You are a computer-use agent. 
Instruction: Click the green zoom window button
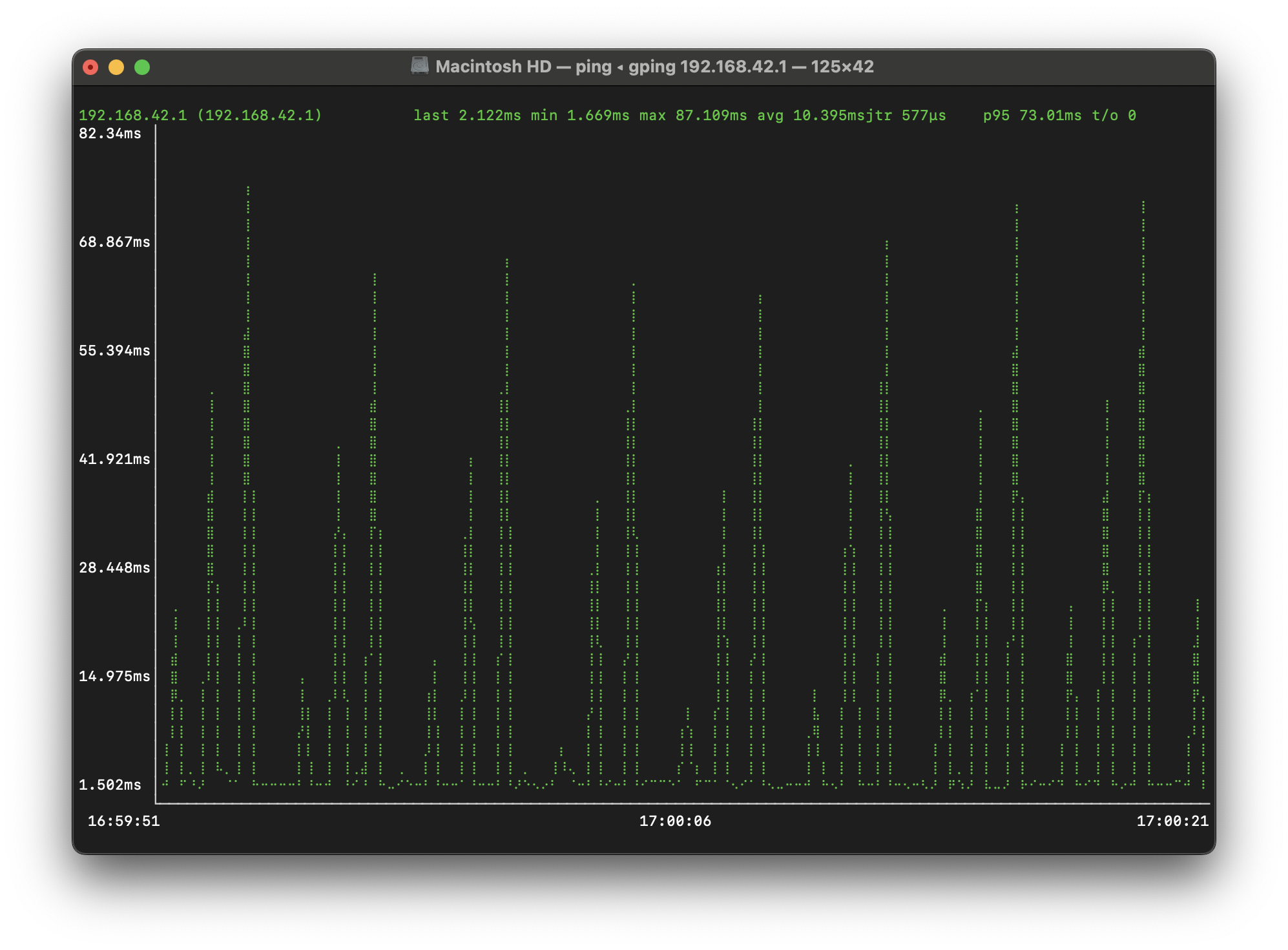click(x=142, y=67)
